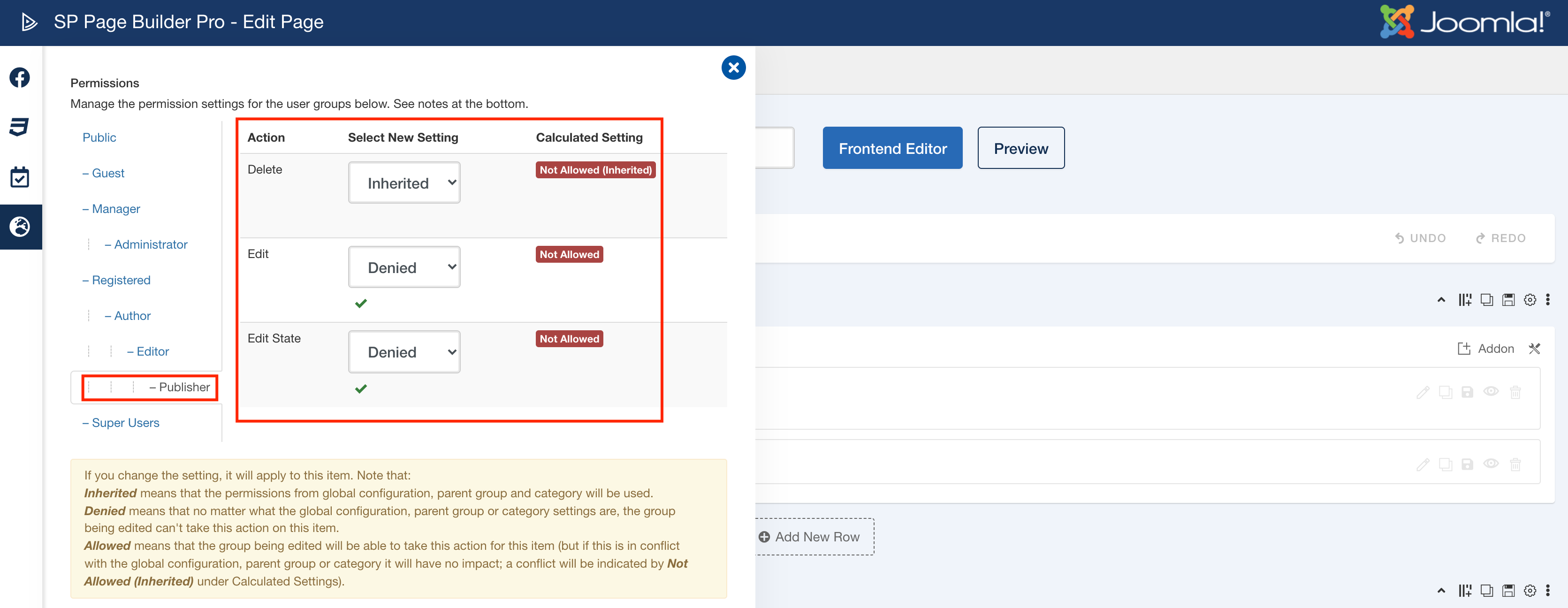Viewport: 1568px width, 608px height.
Task: Open the CSS3 custom code sidebar icon
Action: tap(20, 127)
